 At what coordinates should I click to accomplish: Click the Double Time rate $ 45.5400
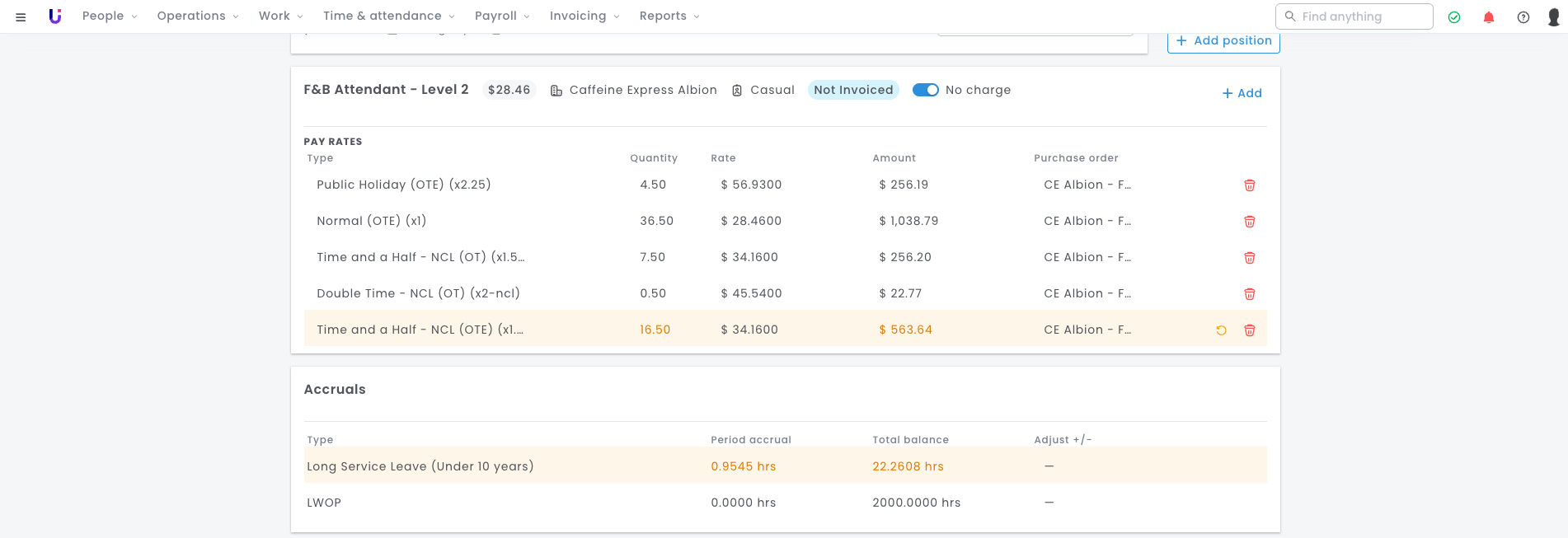(751, 293)
